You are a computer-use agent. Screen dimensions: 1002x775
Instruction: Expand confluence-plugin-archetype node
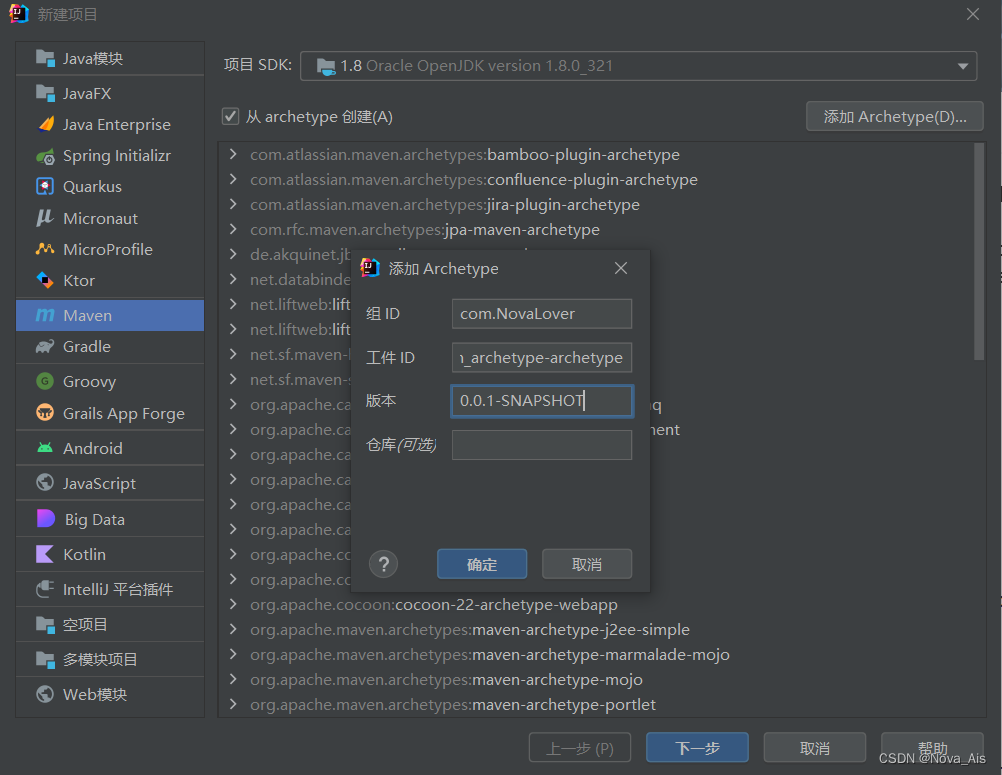click(233, 179)
